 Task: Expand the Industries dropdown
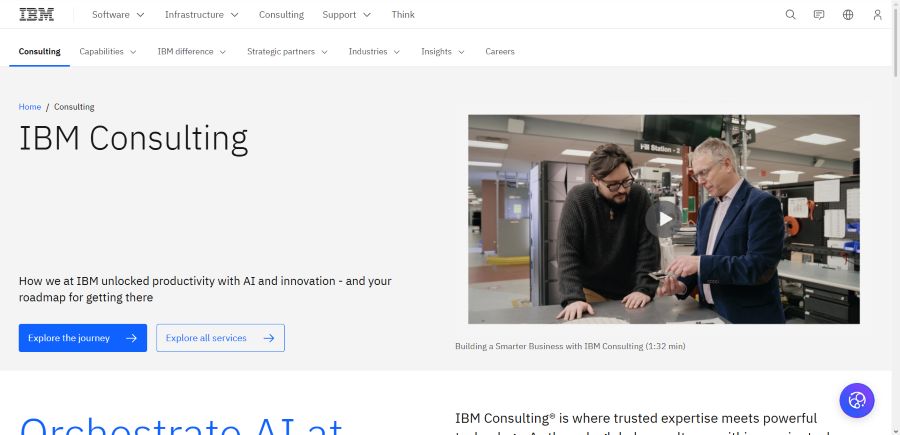tap(374, 51)
